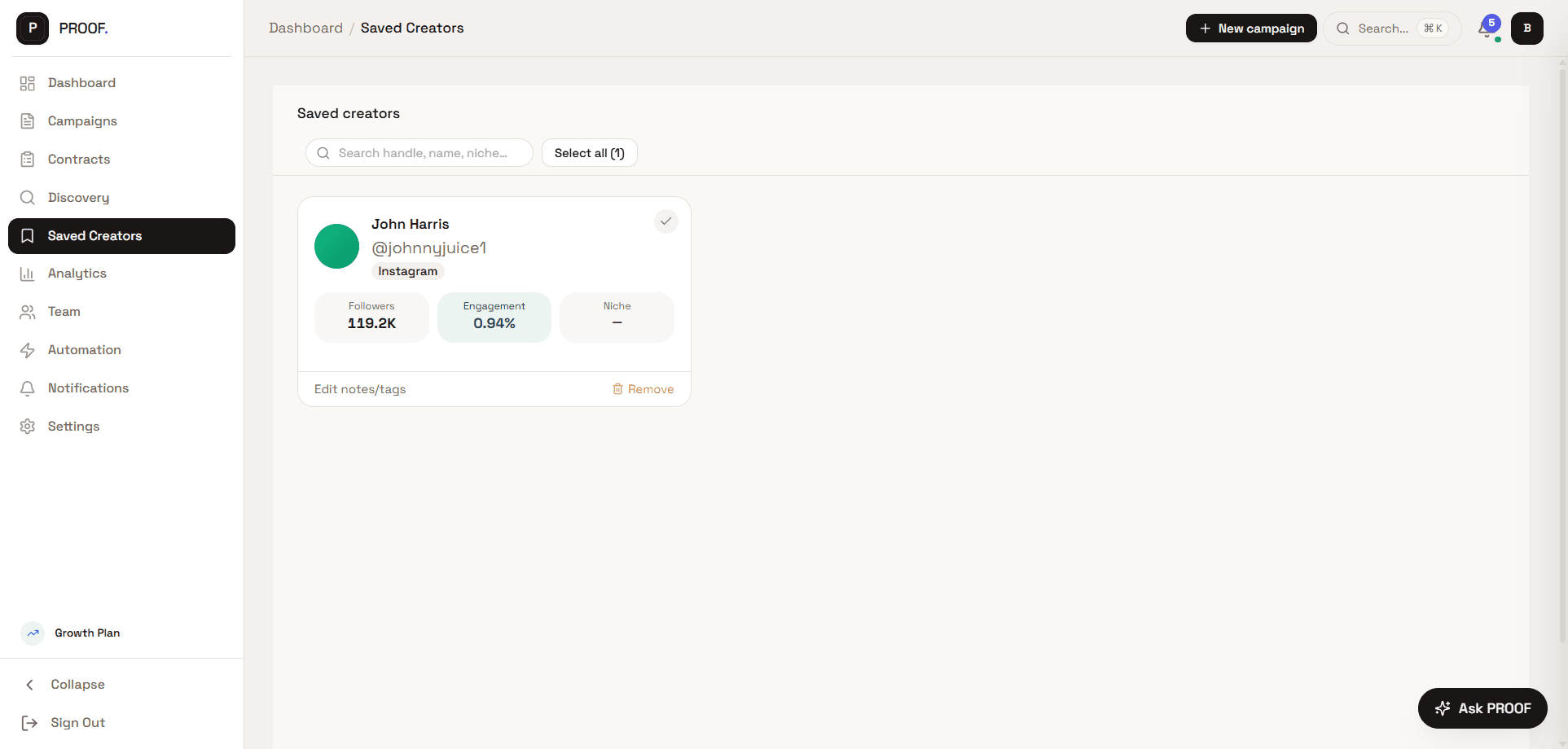Focus the top Search box
Image resolution: width=1568 pixels, height=749 pixels.
1392,28
